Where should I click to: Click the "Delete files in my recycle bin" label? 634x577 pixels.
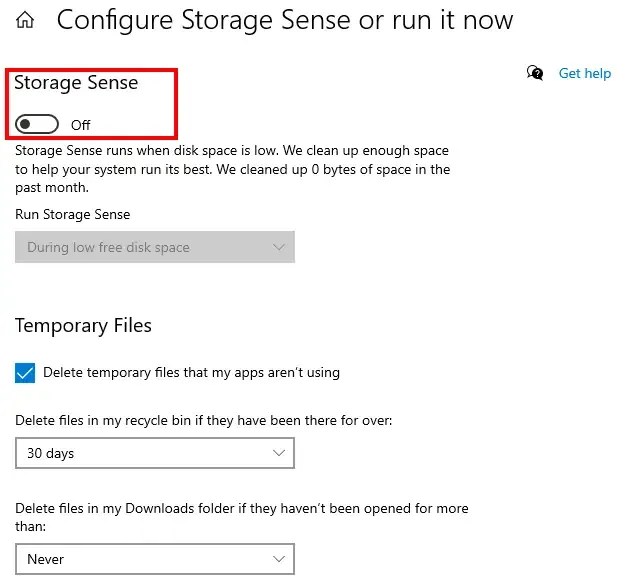click(x=204, y=420)
